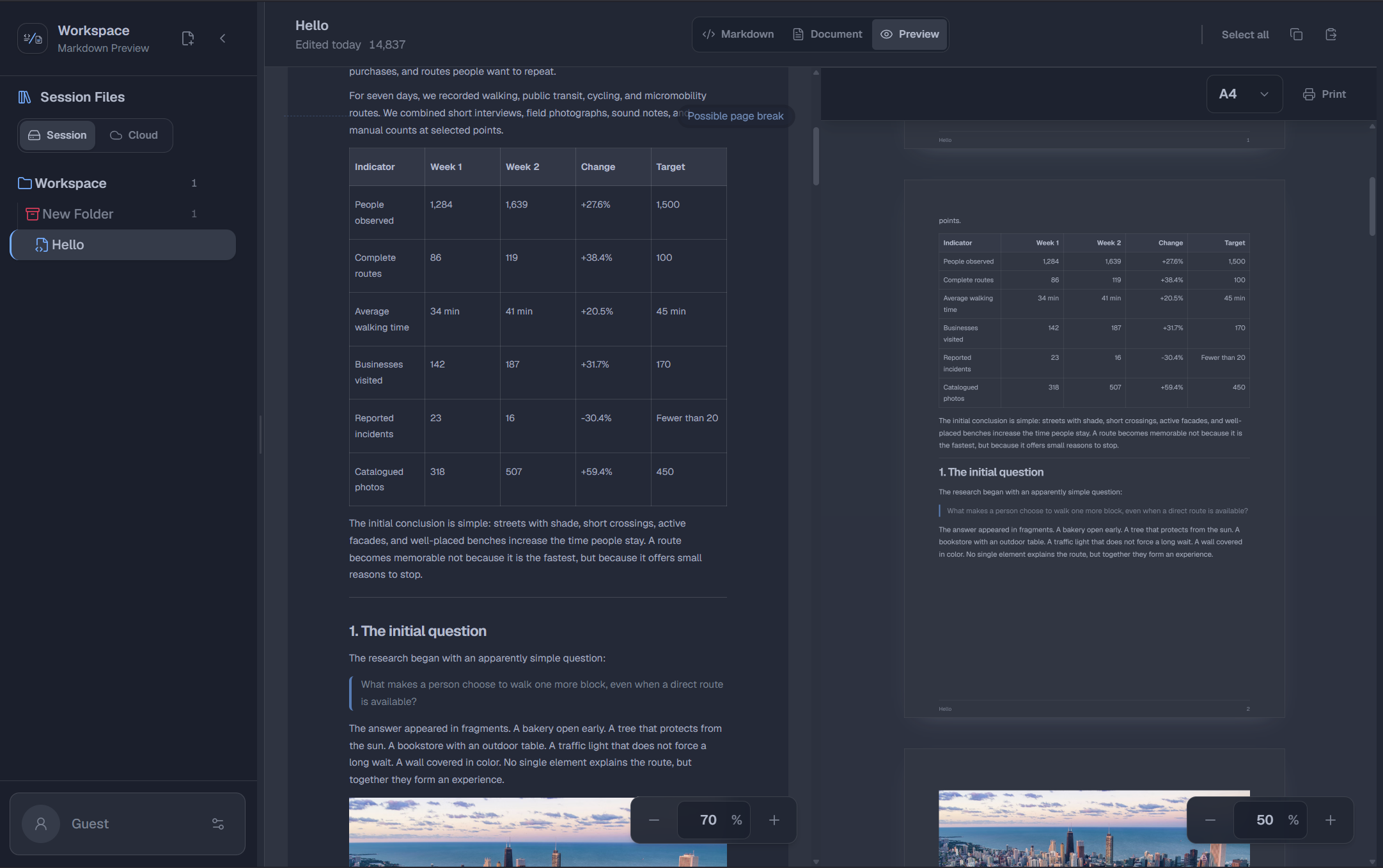This screenshot has height=868, width=1383.
Task: Decrease print preview zoom from 50%
Action: (1210, 820)
